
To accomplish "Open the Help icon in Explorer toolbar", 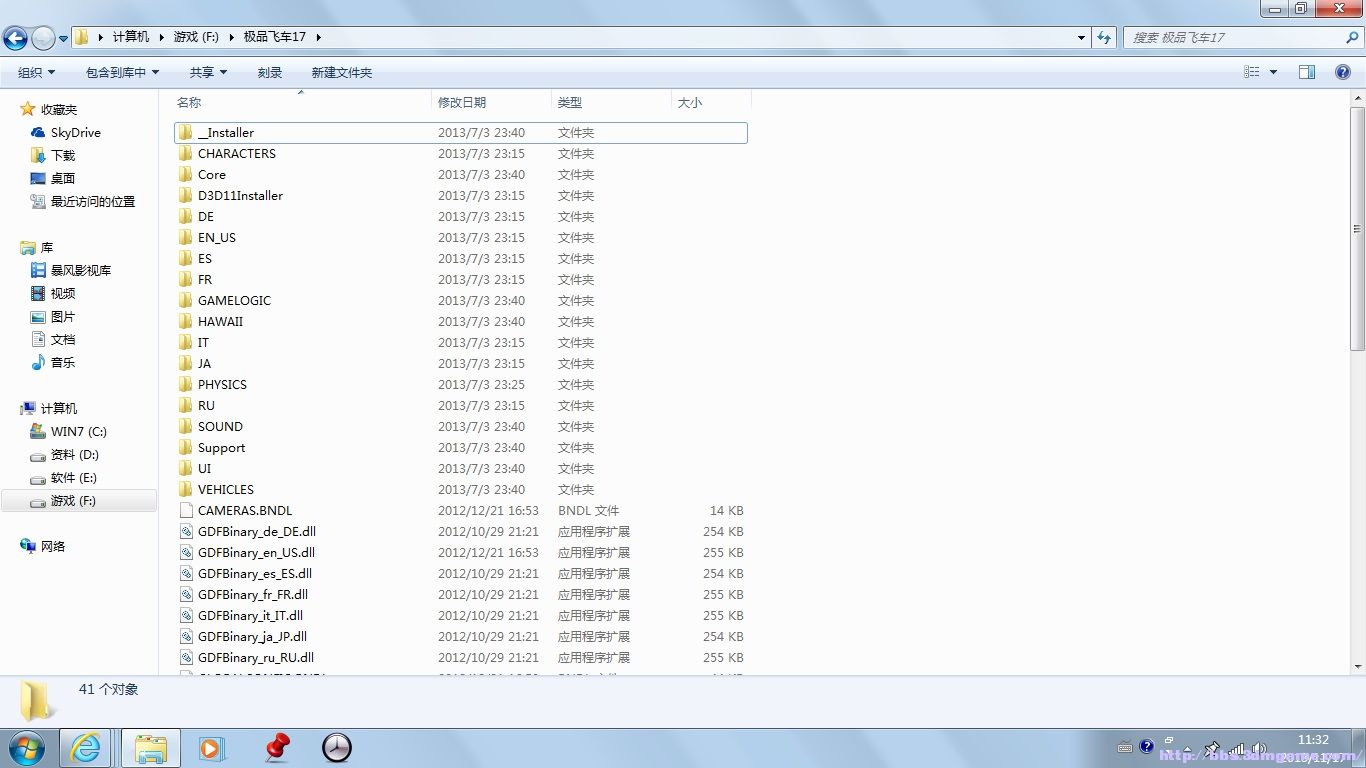I will click(1341, 71).
